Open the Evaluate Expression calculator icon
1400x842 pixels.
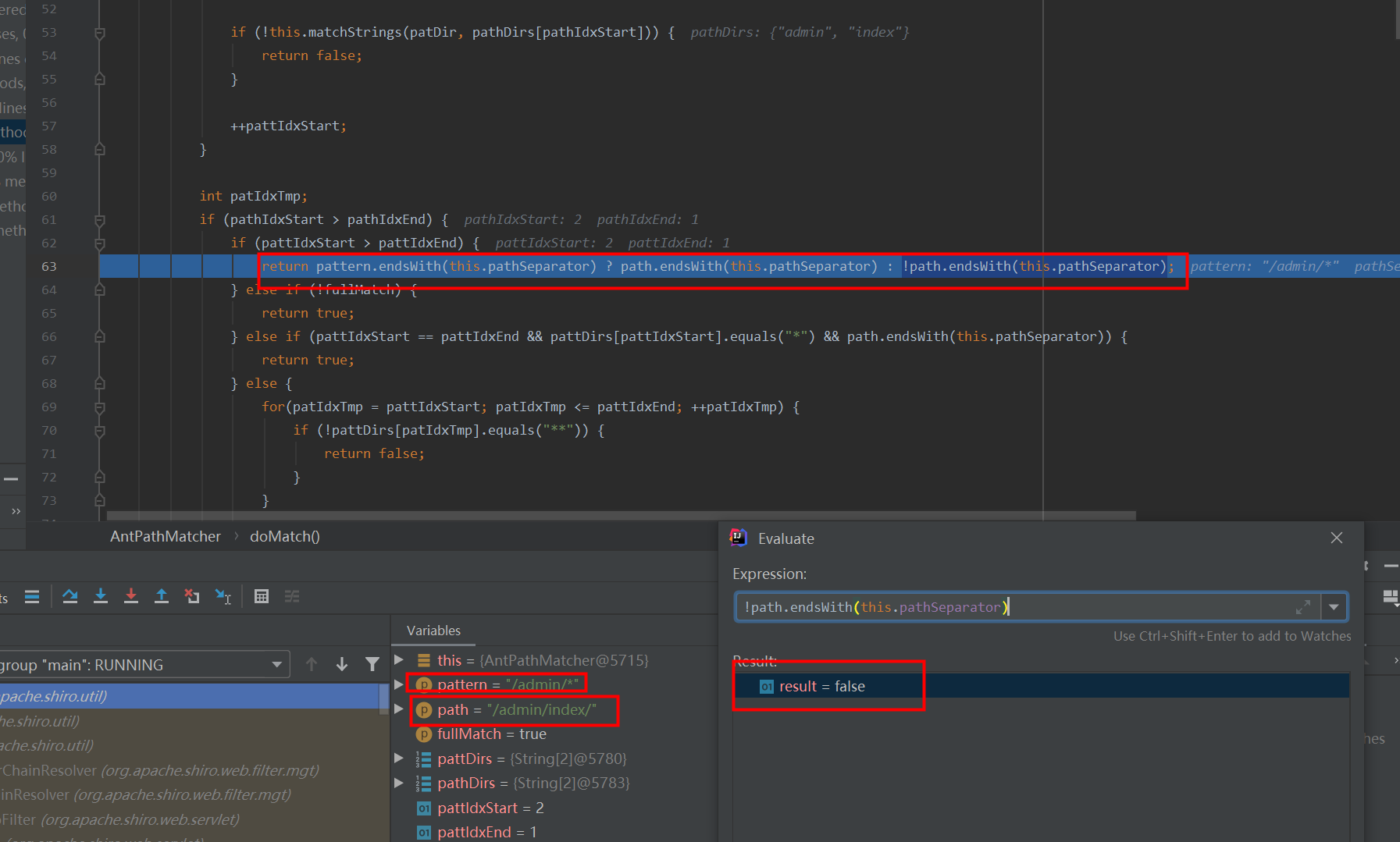262,597
